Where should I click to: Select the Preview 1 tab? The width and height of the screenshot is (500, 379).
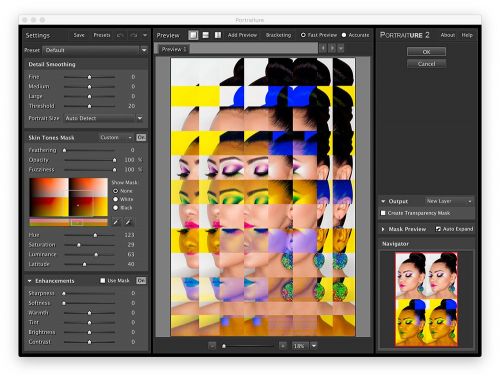(174, 49)
